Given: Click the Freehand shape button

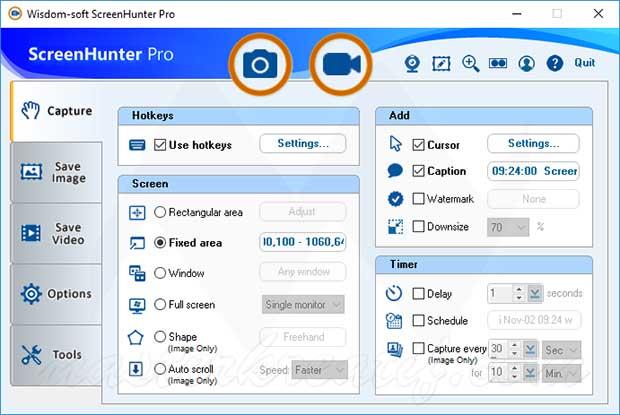Looking at the screenshot, I should point(303,337).
